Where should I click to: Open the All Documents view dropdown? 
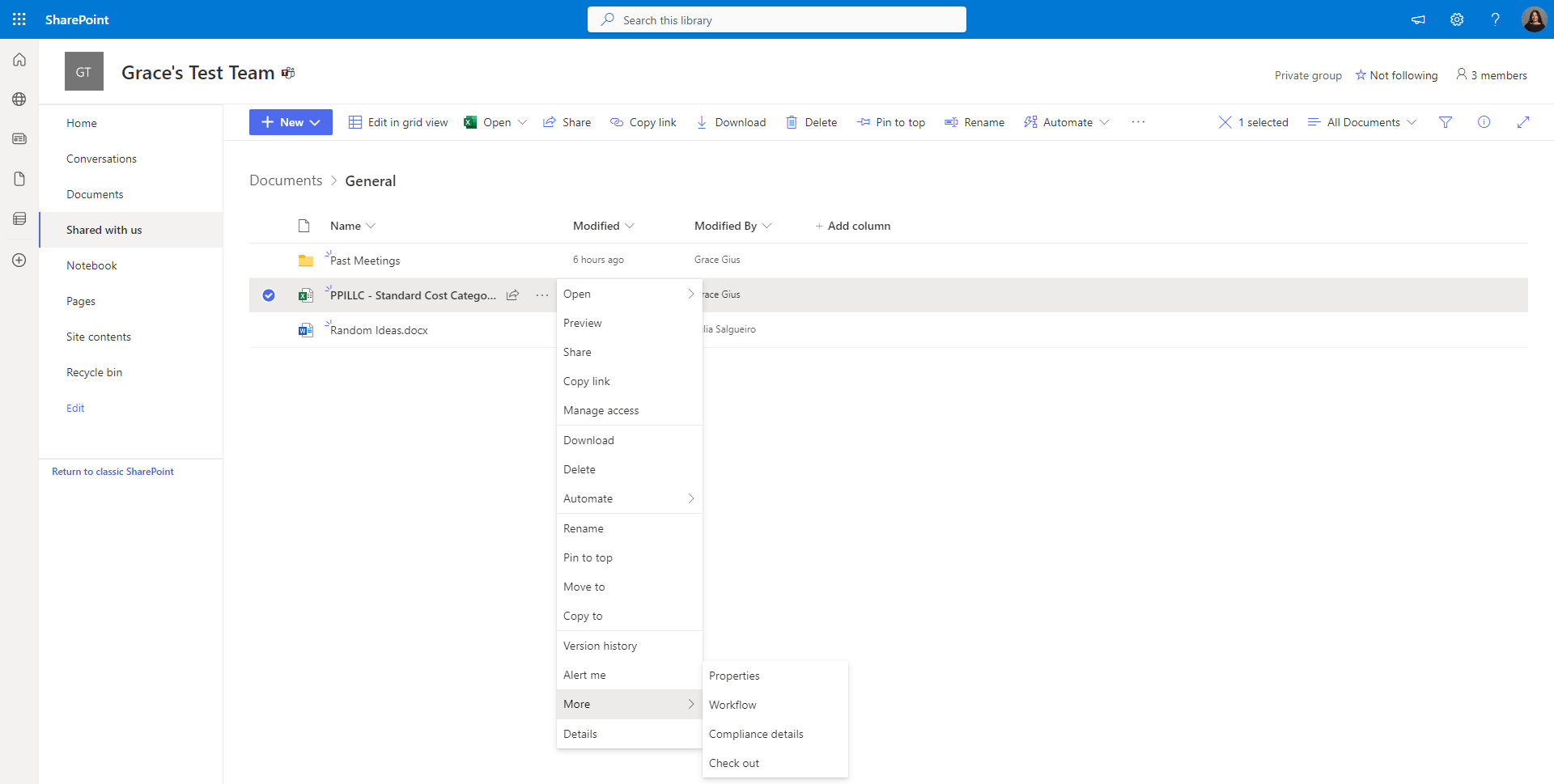tap(1363, 122)
